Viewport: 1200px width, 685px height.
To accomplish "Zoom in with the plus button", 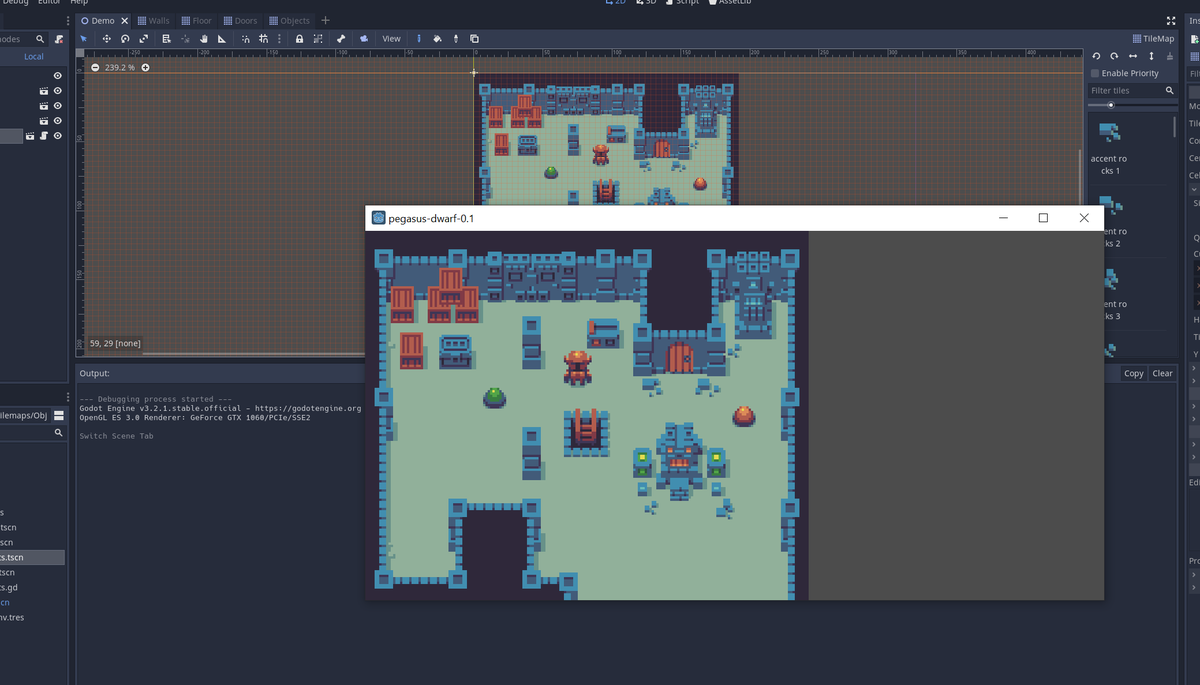I will pos(145,67).
